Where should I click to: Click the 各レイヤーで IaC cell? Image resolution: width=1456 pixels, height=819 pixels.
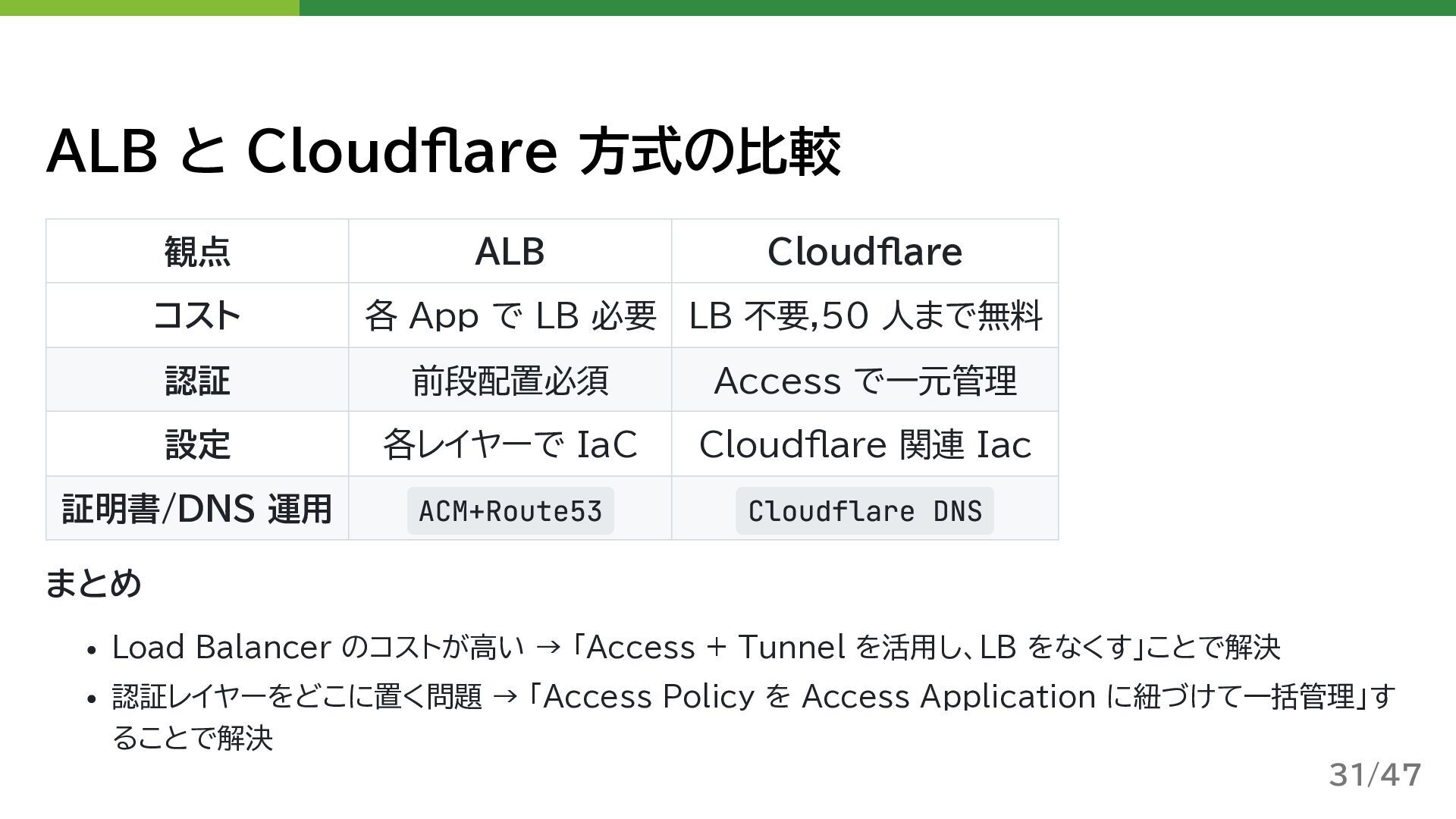510,444
